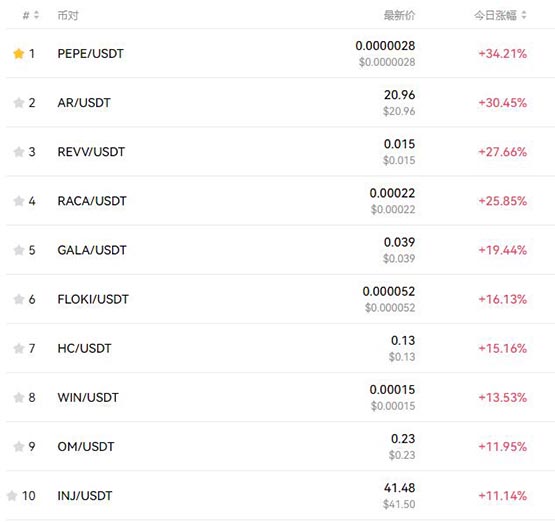Image resolution: width=555 pixels, height=522 pixels.
Task: Click the +13.53% change for WIN
Action: tap(503, 398)
